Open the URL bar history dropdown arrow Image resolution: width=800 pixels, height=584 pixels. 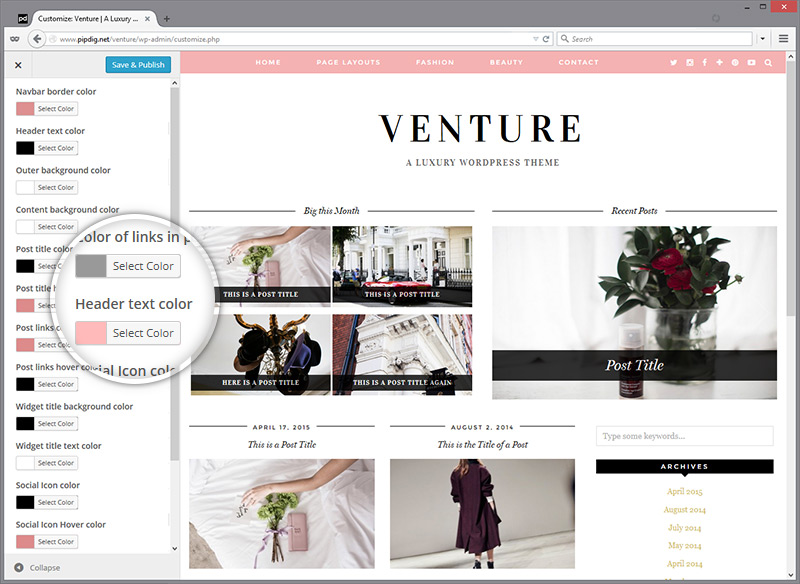point(535,39)
